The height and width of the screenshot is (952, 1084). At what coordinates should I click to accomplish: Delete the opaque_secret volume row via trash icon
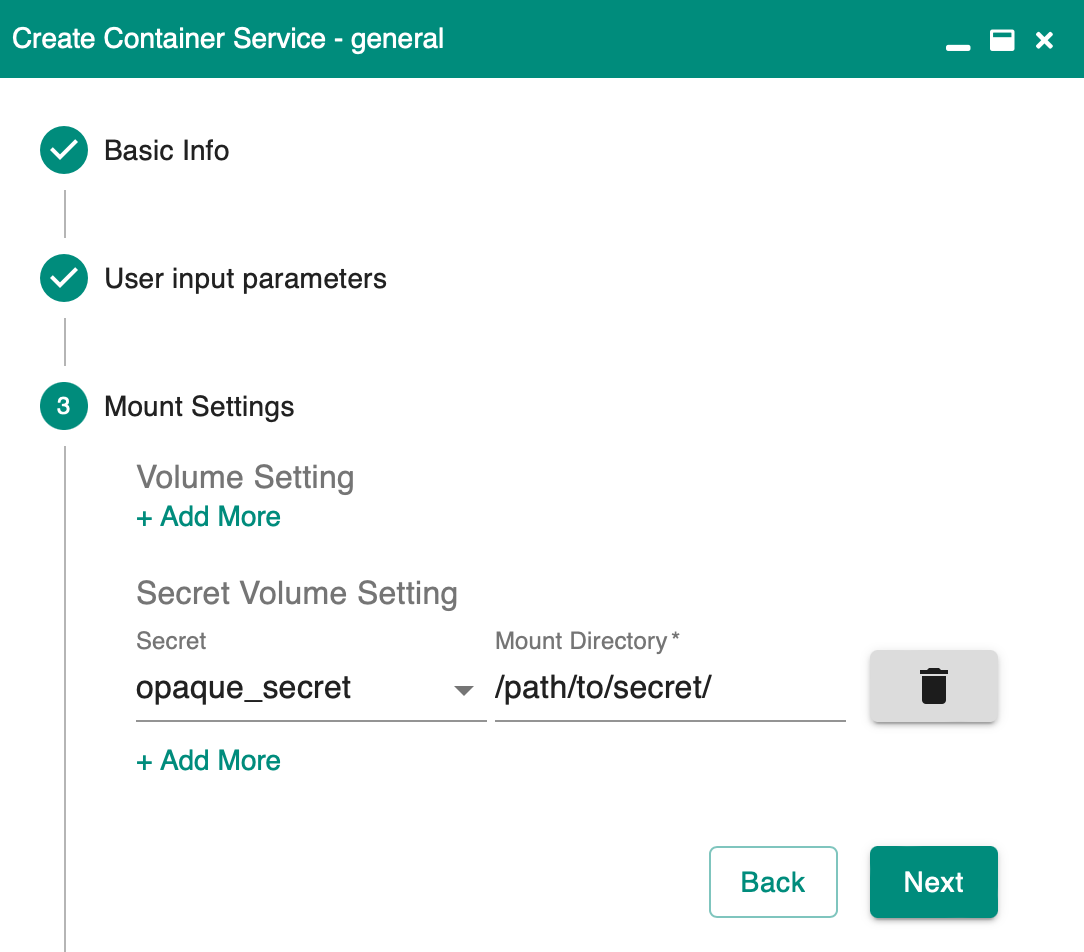[933, 686]
